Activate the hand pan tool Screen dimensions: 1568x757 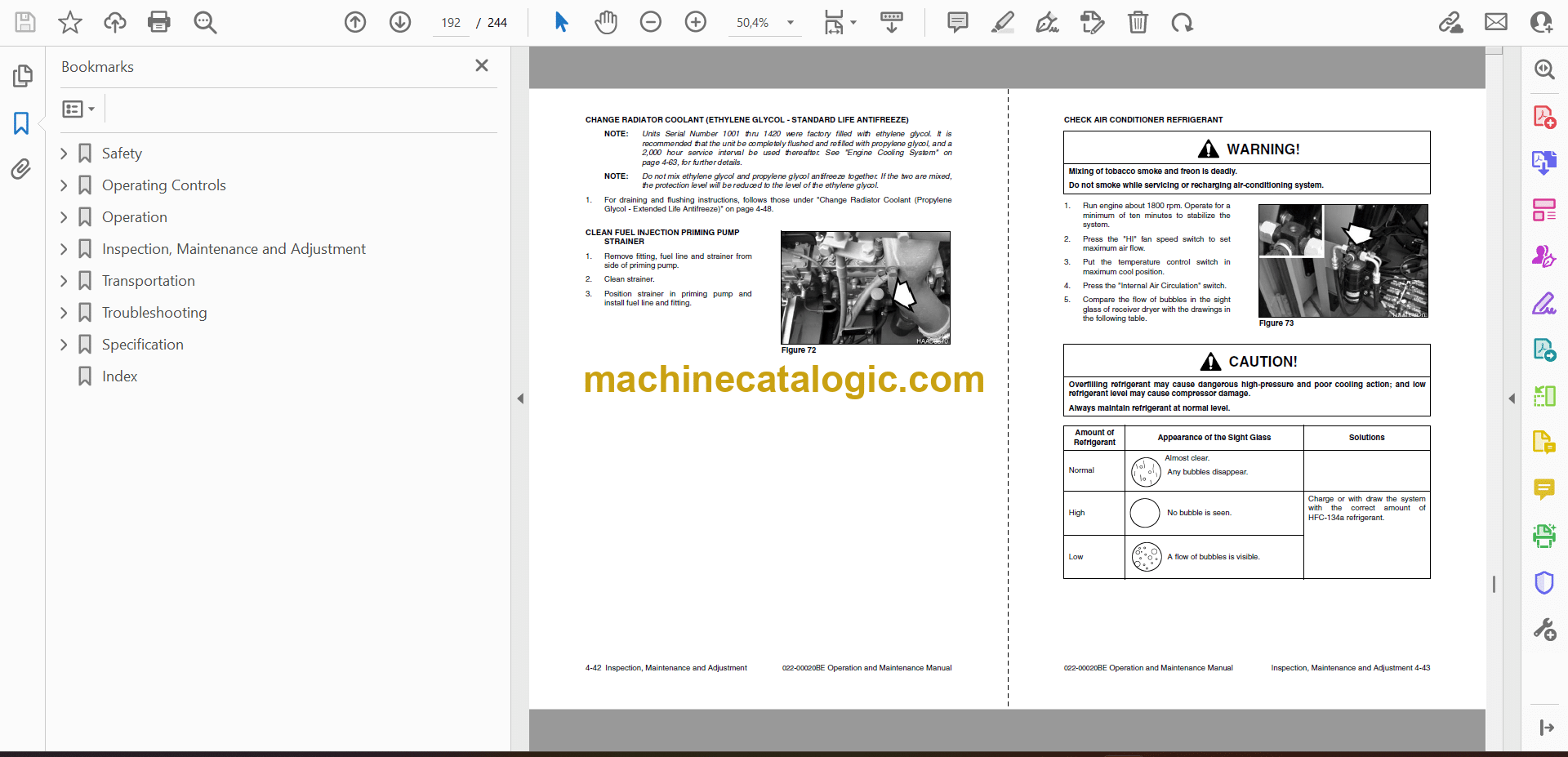[606, 22]
